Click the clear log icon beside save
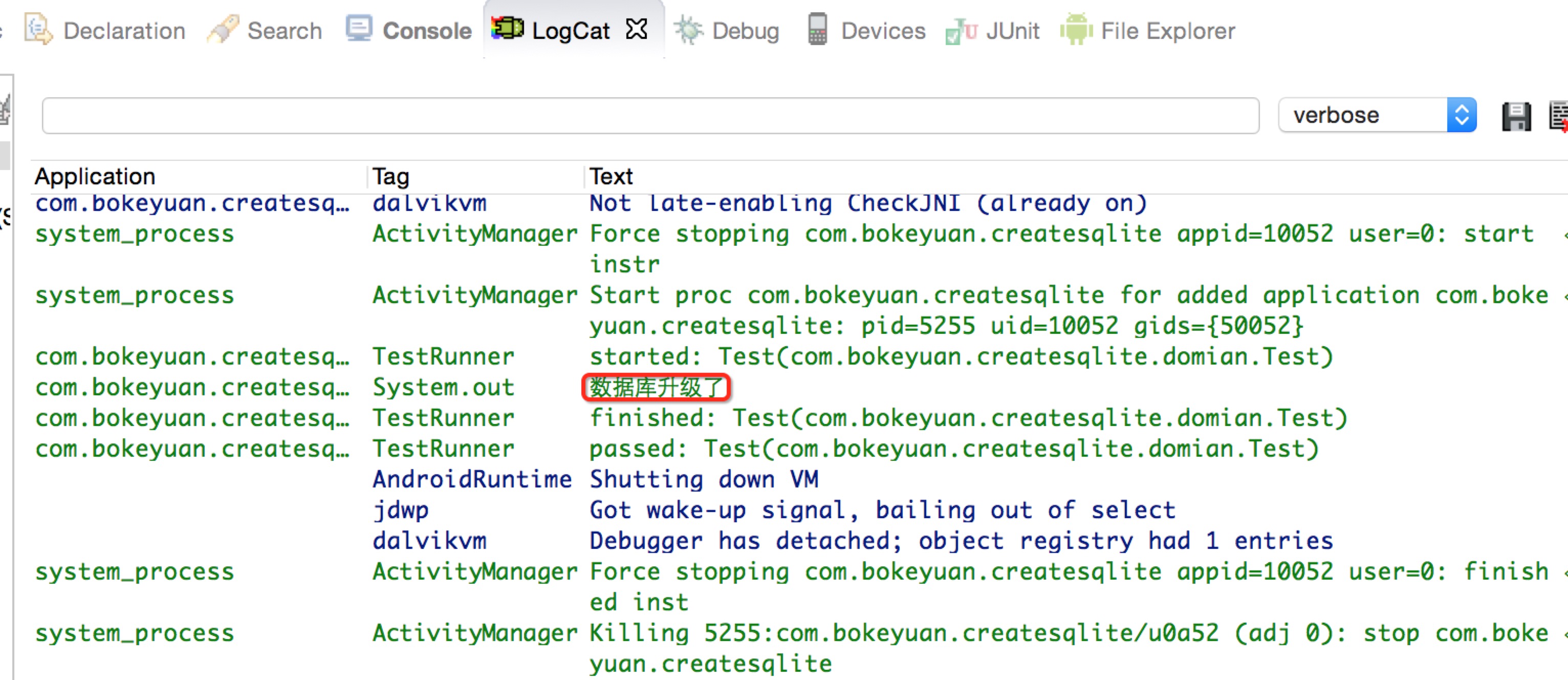This screenshot has height=680, width=1568. tap(1558, 116)
